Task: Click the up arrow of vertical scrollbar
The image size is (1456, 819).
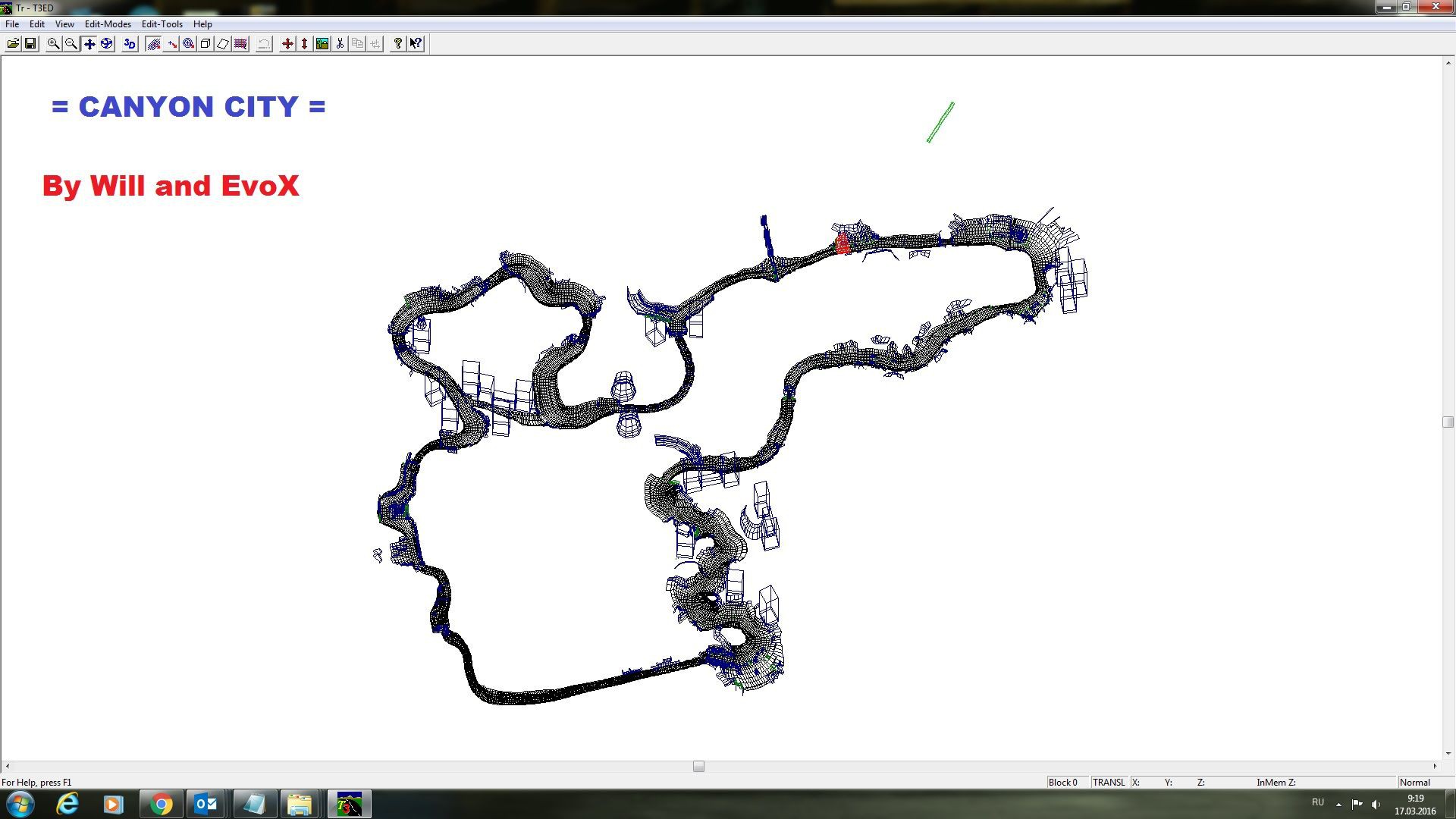Action: (x=1448, y=63)
